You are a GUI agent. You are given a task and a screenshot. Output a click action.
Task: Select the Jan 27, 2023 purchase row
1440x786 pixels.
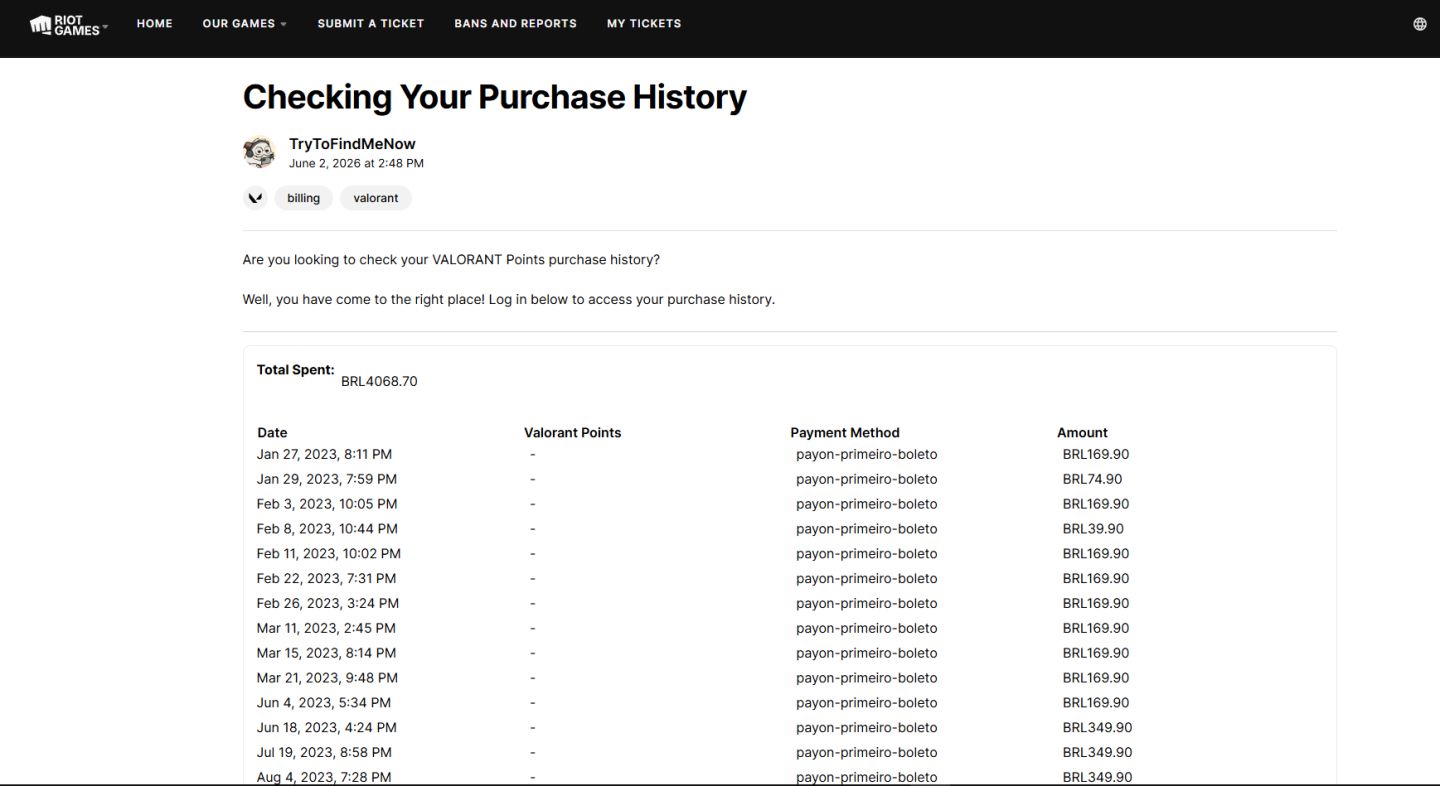790,454
